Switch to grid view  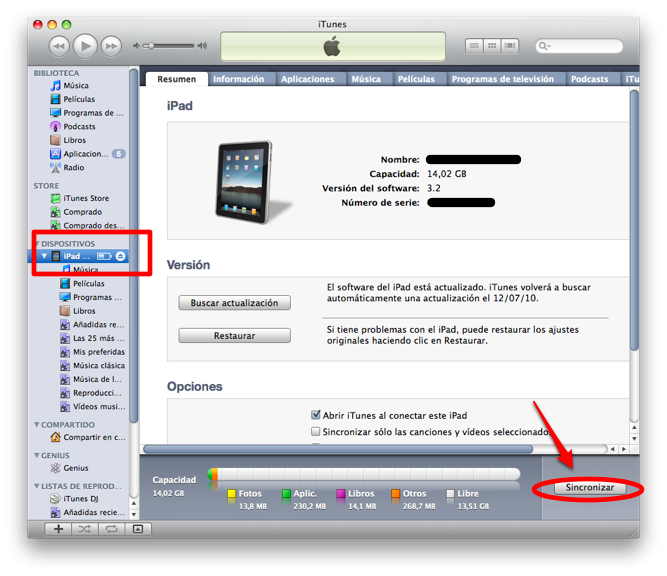[x=492, y=46]
